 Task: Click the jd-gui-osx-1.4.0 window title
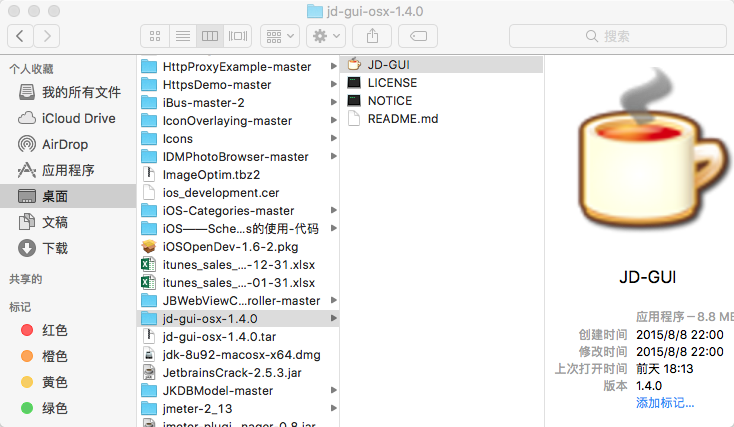pos(374,11)
